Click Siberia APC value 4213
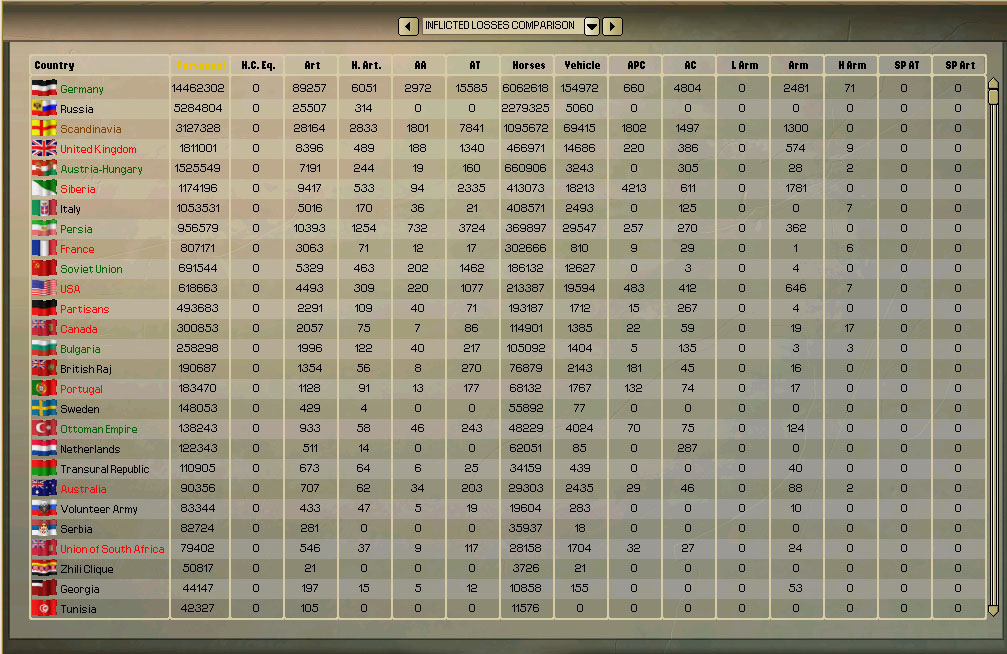This screenshot has height=654, width=1007. coord(633,188)
